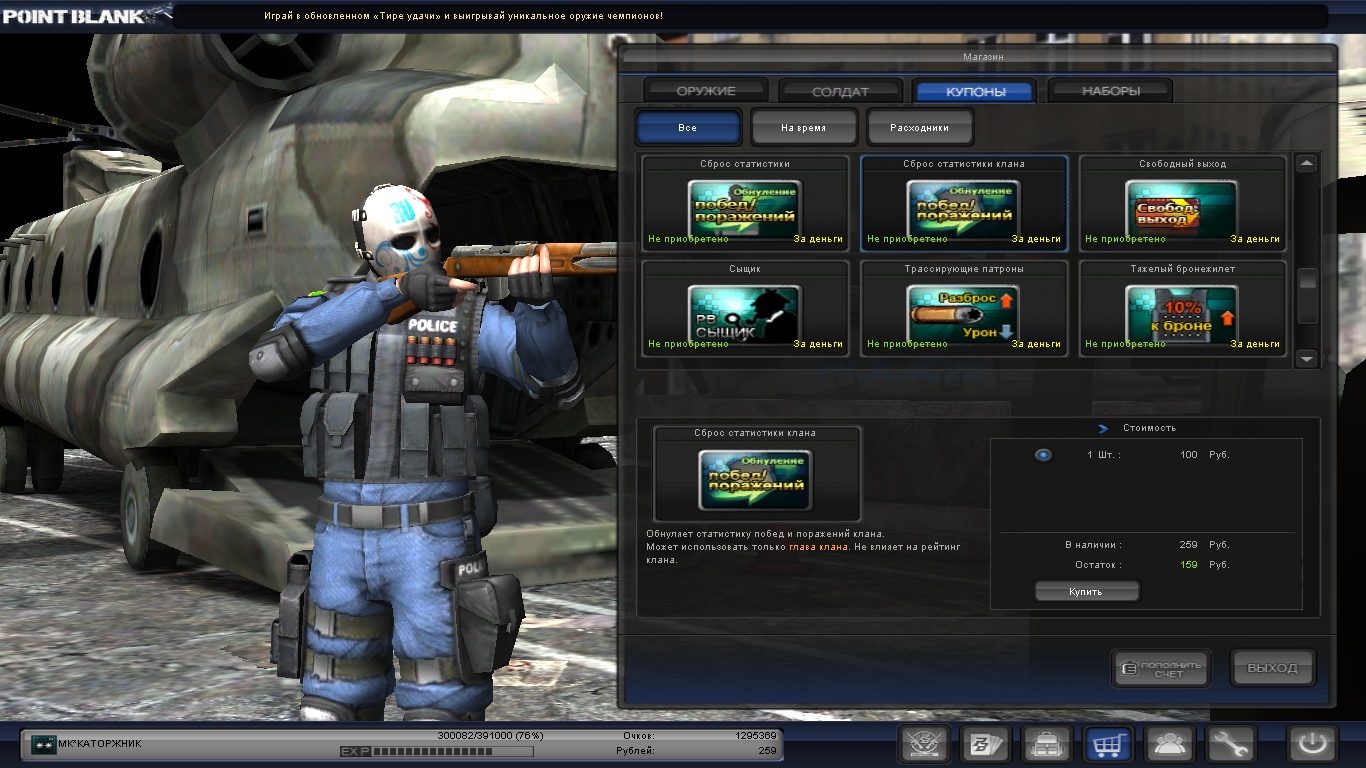Image resolution: width=1366 pixels, height=768 pixels.
Task: Select the Сыщик coupon
Action: click(x=745, y=308)
